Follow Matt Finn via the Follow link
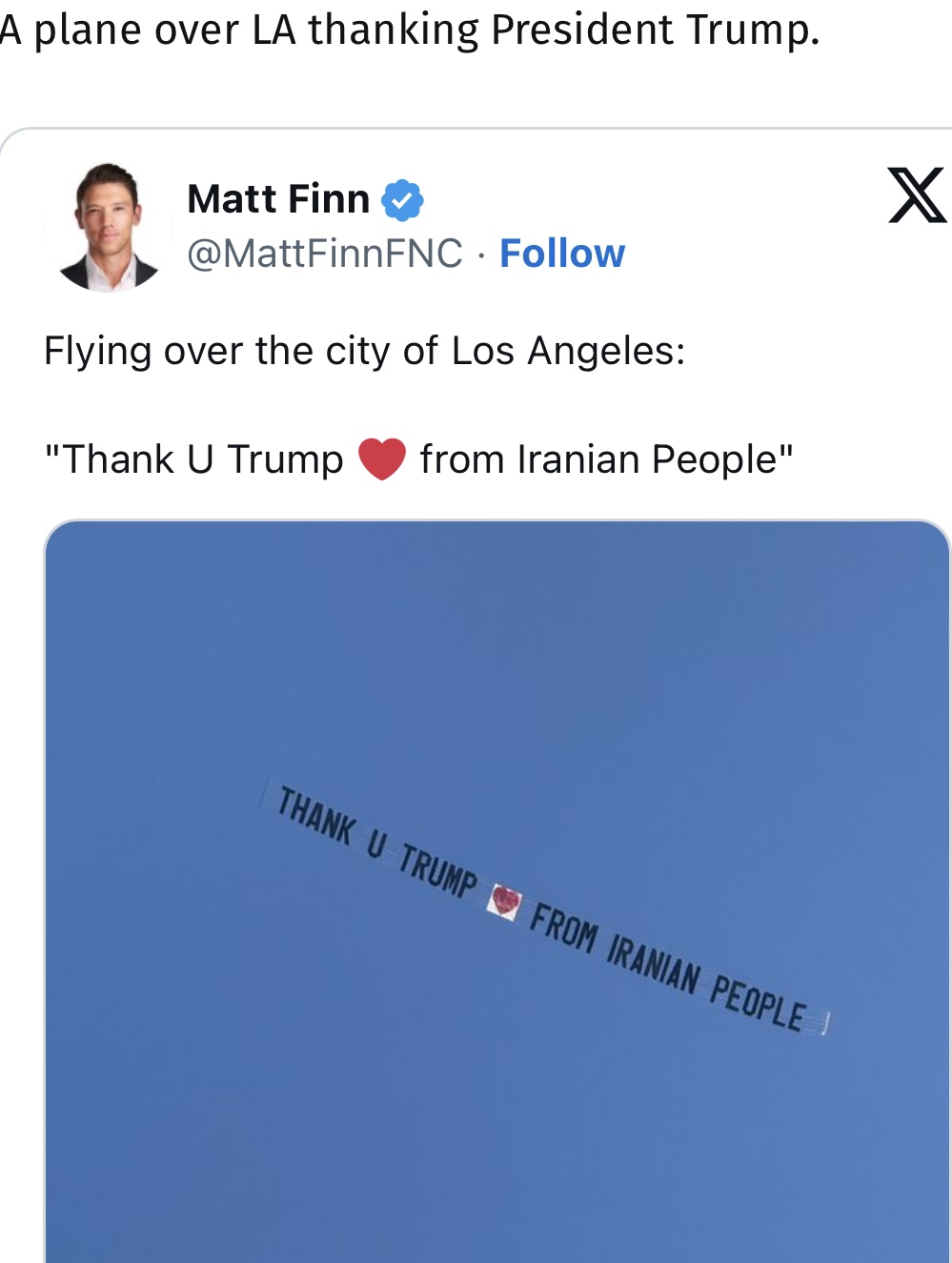This screenshot has width=952, height=1263. (562, 254)
